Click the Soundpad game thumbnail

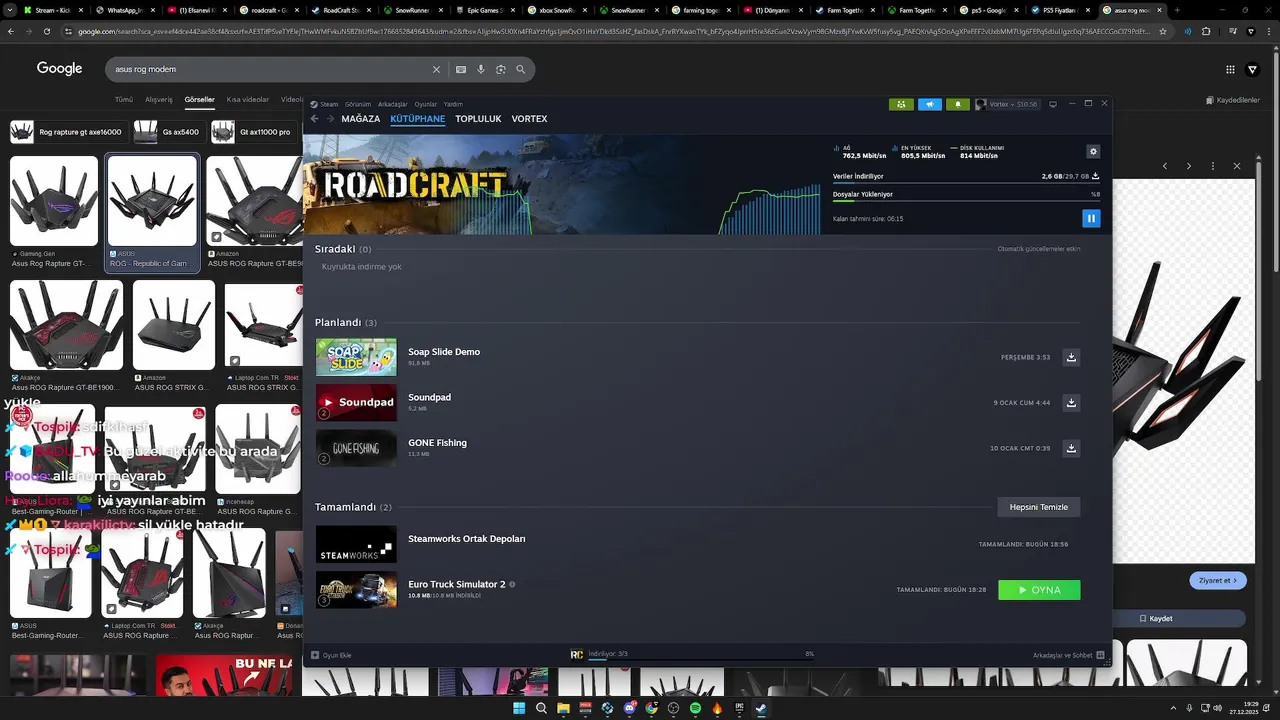(356, 402)
